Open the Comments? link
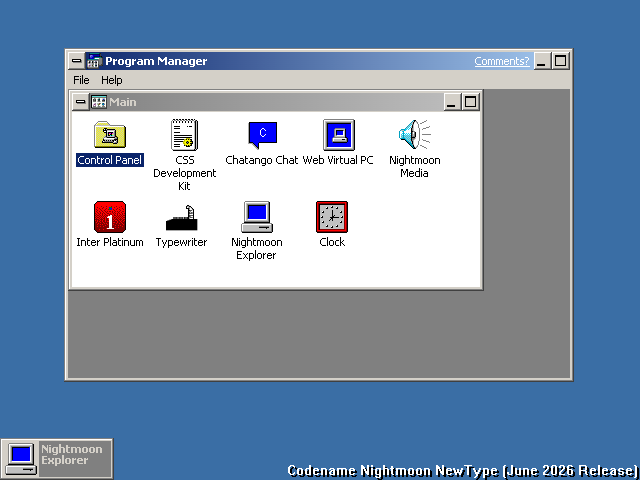This screenshot has width=640, height=480. point(502,61)
